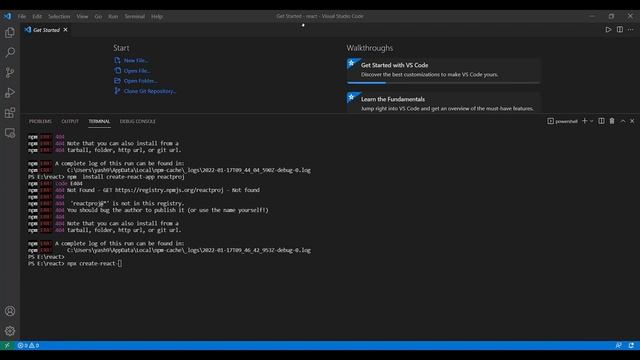Close the terminal panel
Image resolution: width=640 pixels, height=360 pixels.
pos(632,121)
